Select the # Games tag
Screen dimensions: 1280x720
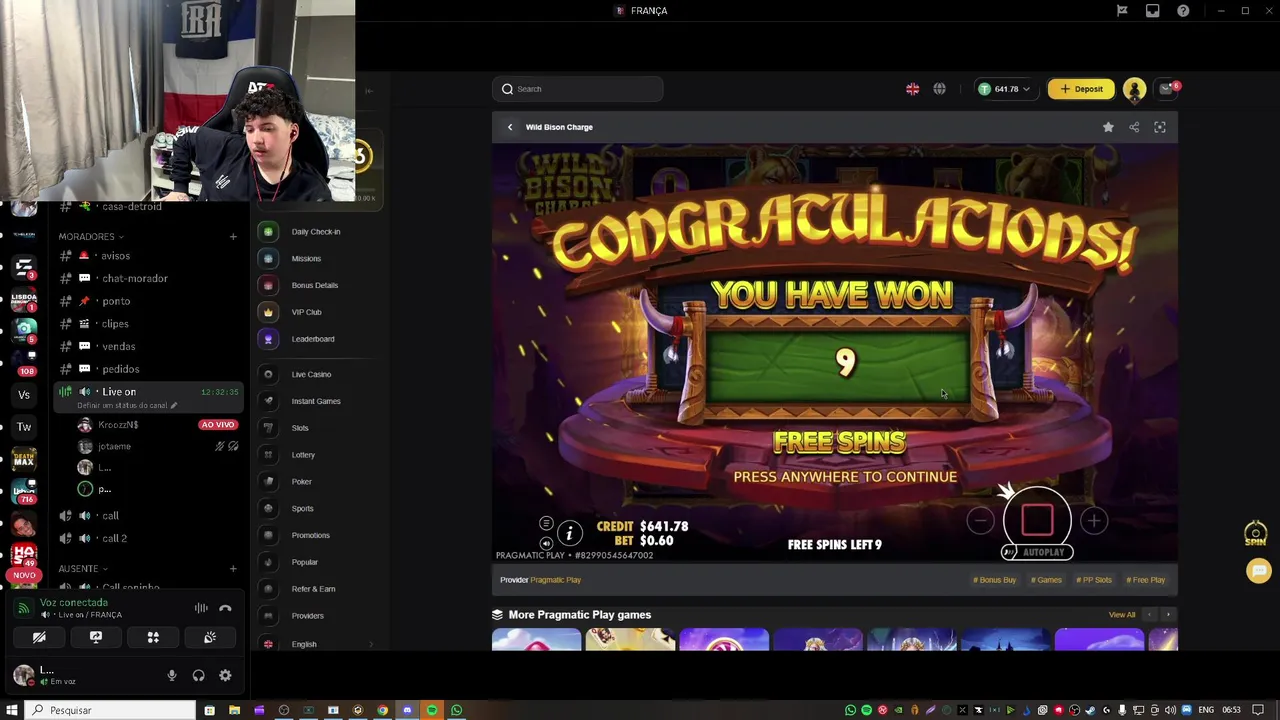(x=1046, y=580)
